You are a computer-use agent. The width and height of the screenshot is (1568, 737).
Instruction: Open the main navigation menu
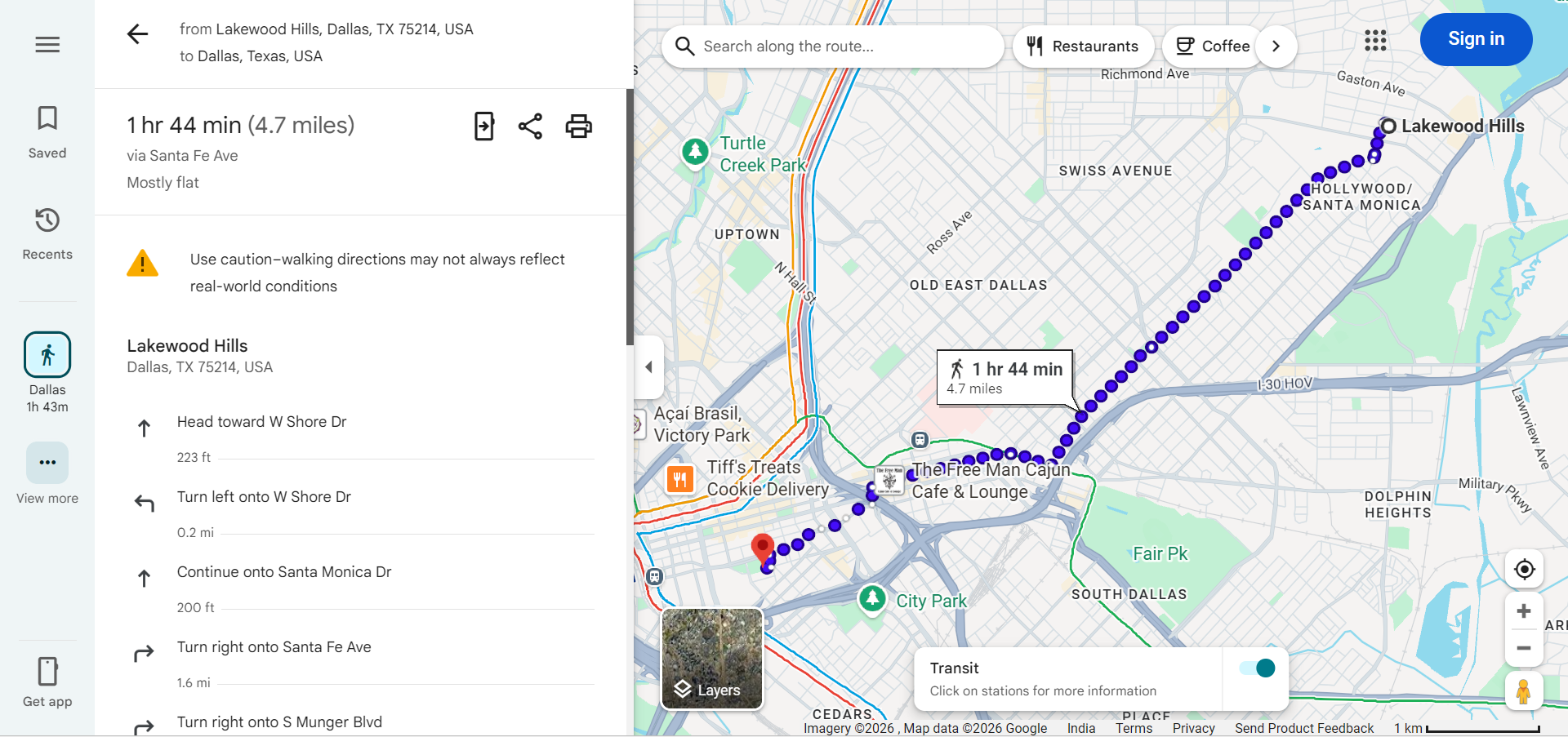coord(47,44)
